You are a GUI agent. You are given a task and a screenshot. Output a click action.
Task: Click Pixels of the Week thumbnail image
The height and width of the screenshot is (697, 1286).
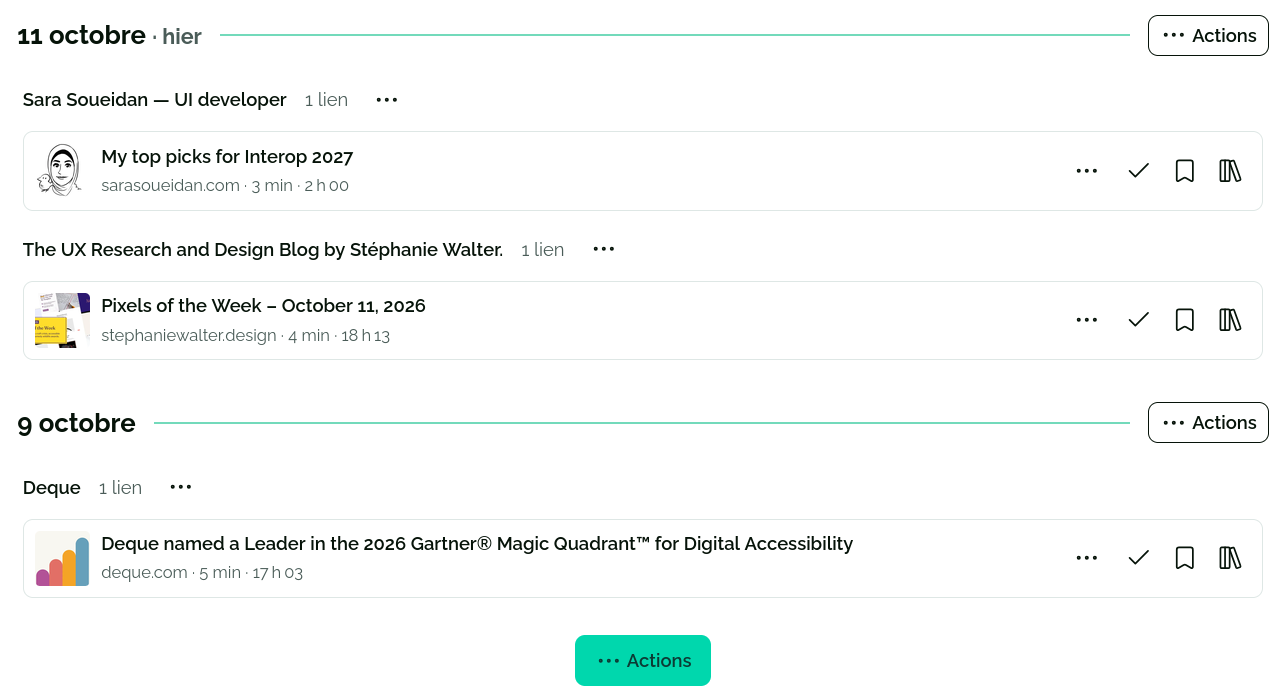tap(62, 320)
